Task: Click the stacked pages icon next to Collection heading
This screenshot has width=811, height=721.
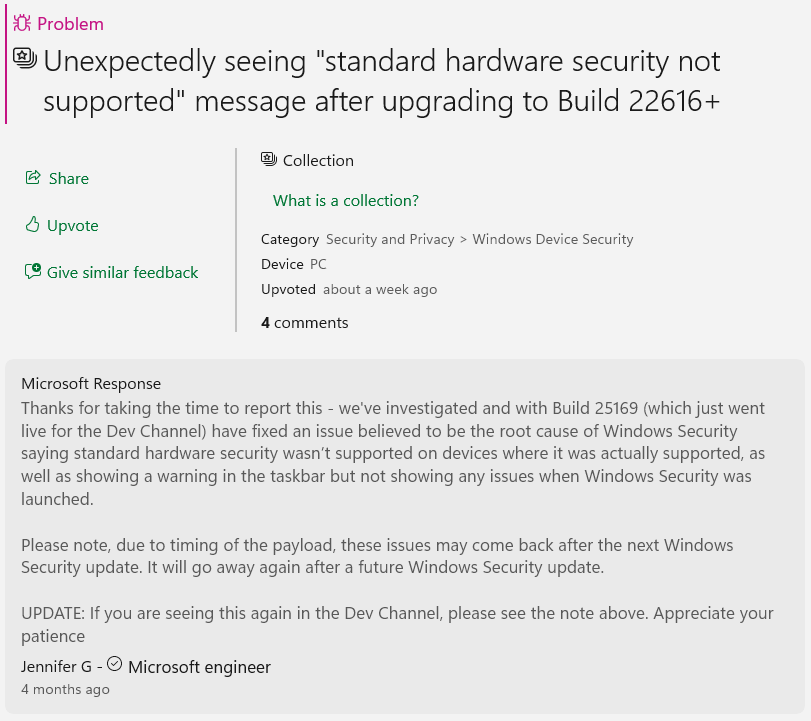Action: tap(268, 159)
